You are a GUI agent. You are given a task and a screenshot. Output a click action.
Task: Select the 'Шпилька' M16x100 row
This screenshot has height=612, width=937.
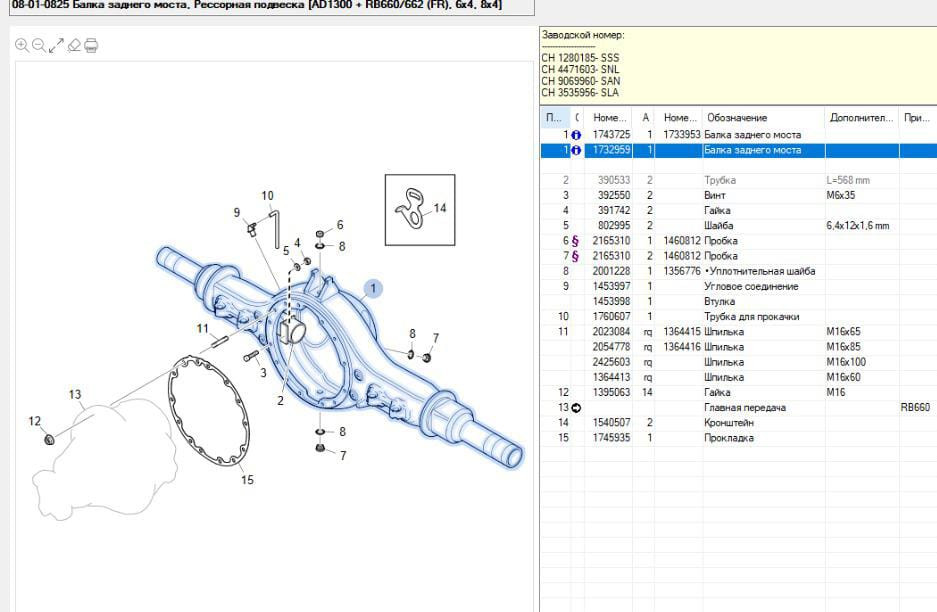(x=723, y=362)
